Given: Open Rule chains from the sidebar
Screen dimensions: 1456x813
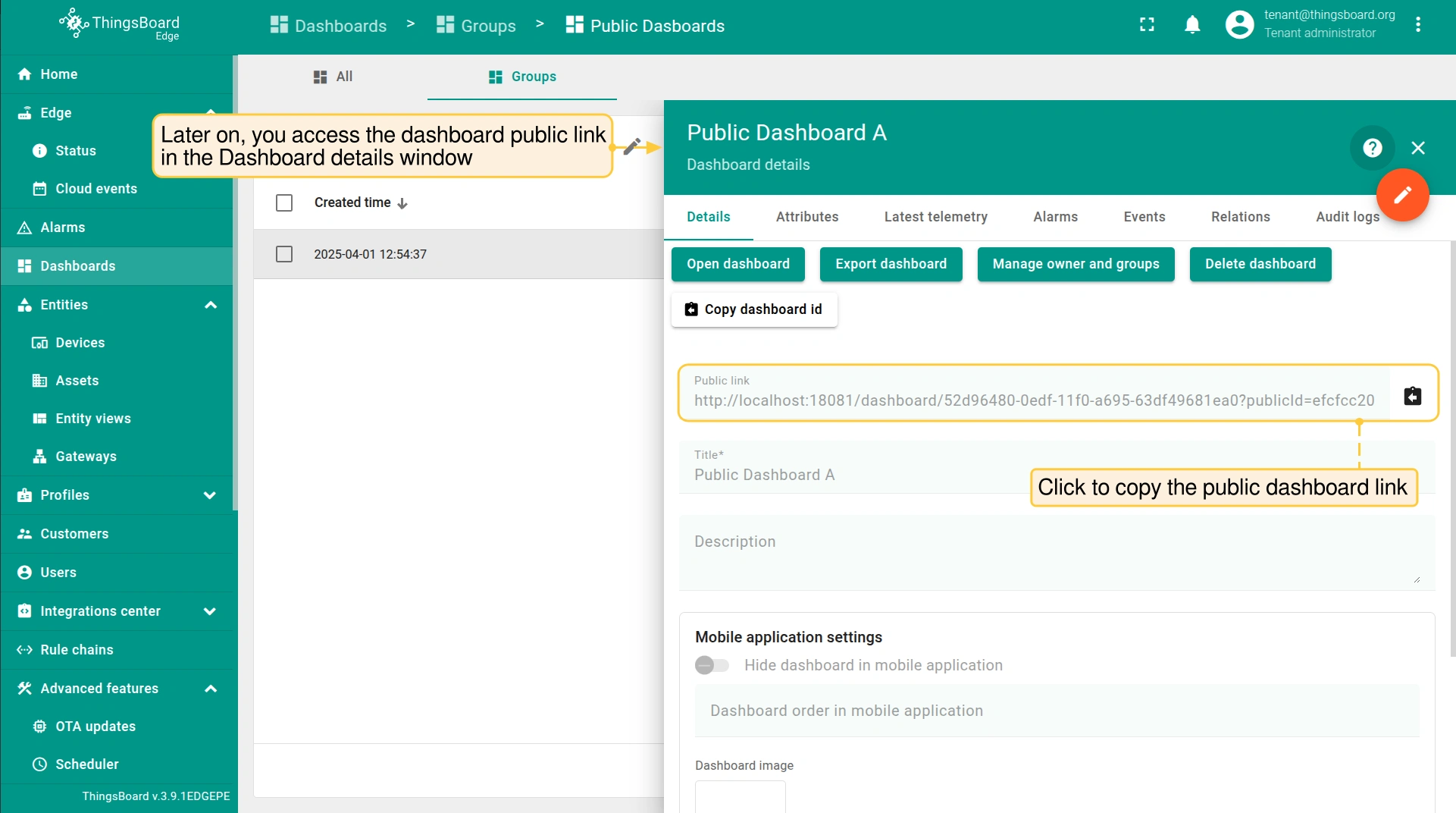Looking at the screenshot, I should [77, 650].
